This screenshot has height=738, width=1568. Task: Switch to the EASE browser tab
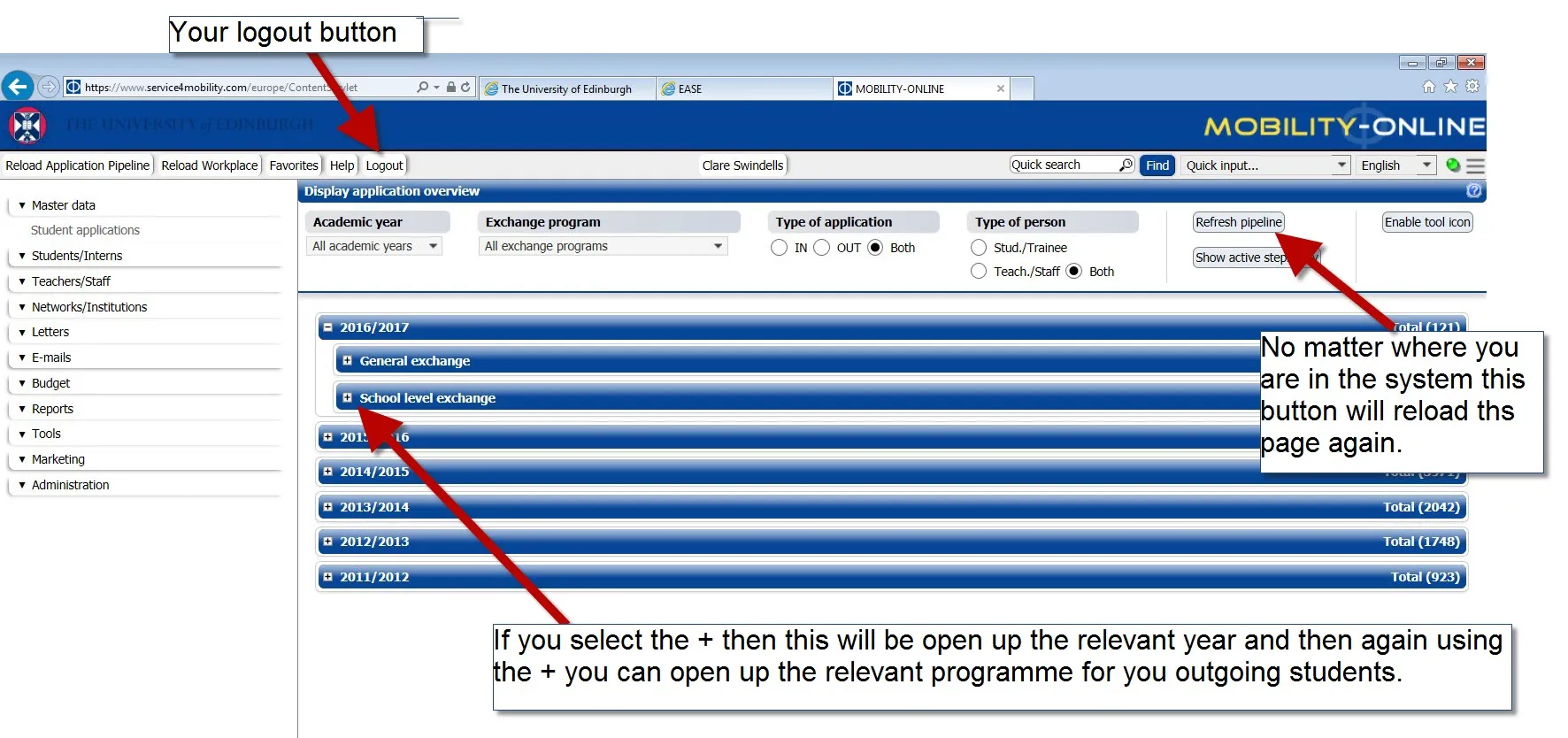(x=744, y=88)
